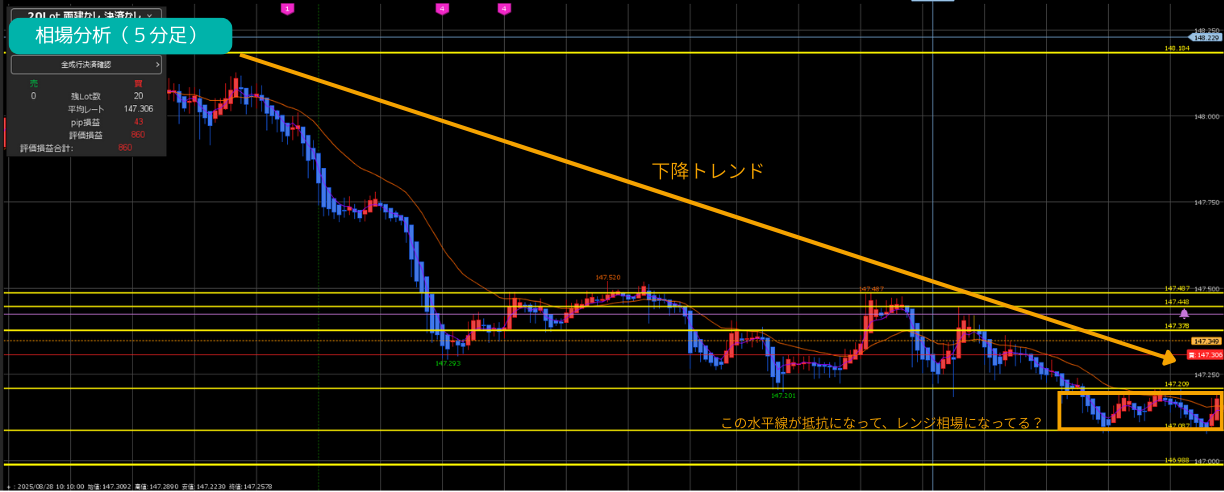This screenshot has width=1224, height=492.
Task: Click the green 売 column header
Action: coord(33,84)
